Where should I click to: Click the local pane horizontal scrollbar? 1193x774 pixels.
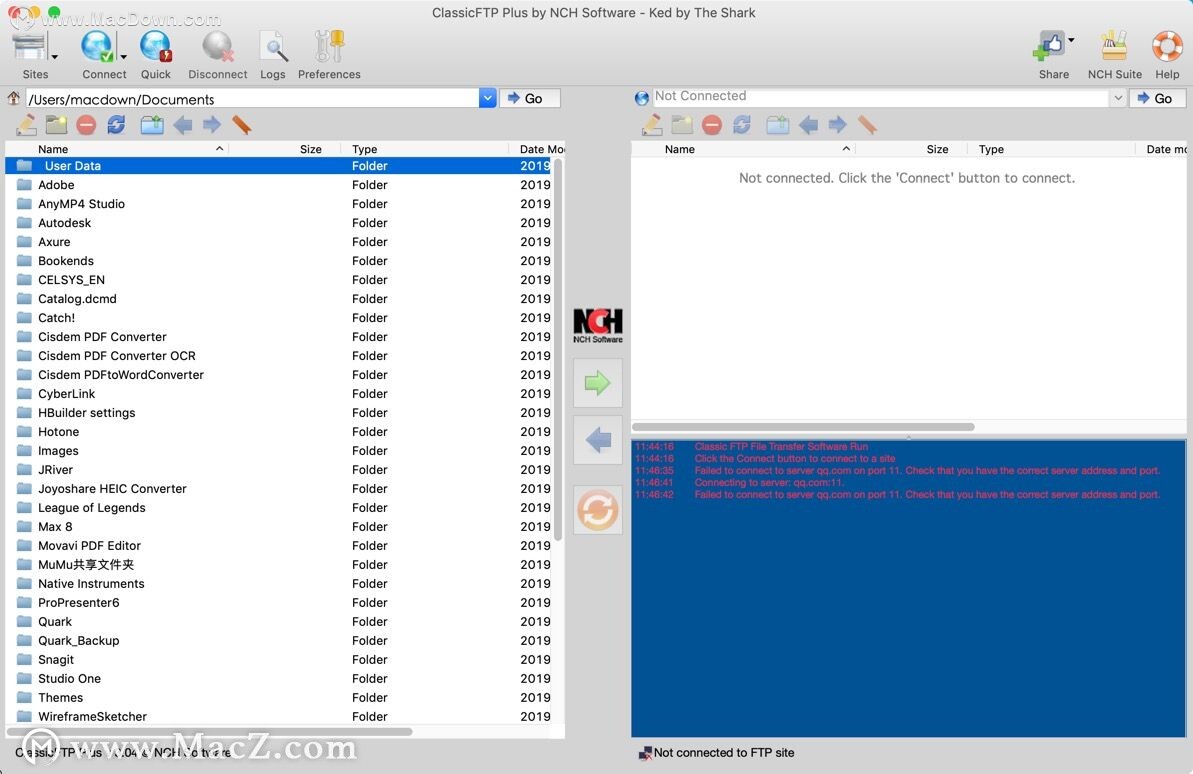pos(210,732)
